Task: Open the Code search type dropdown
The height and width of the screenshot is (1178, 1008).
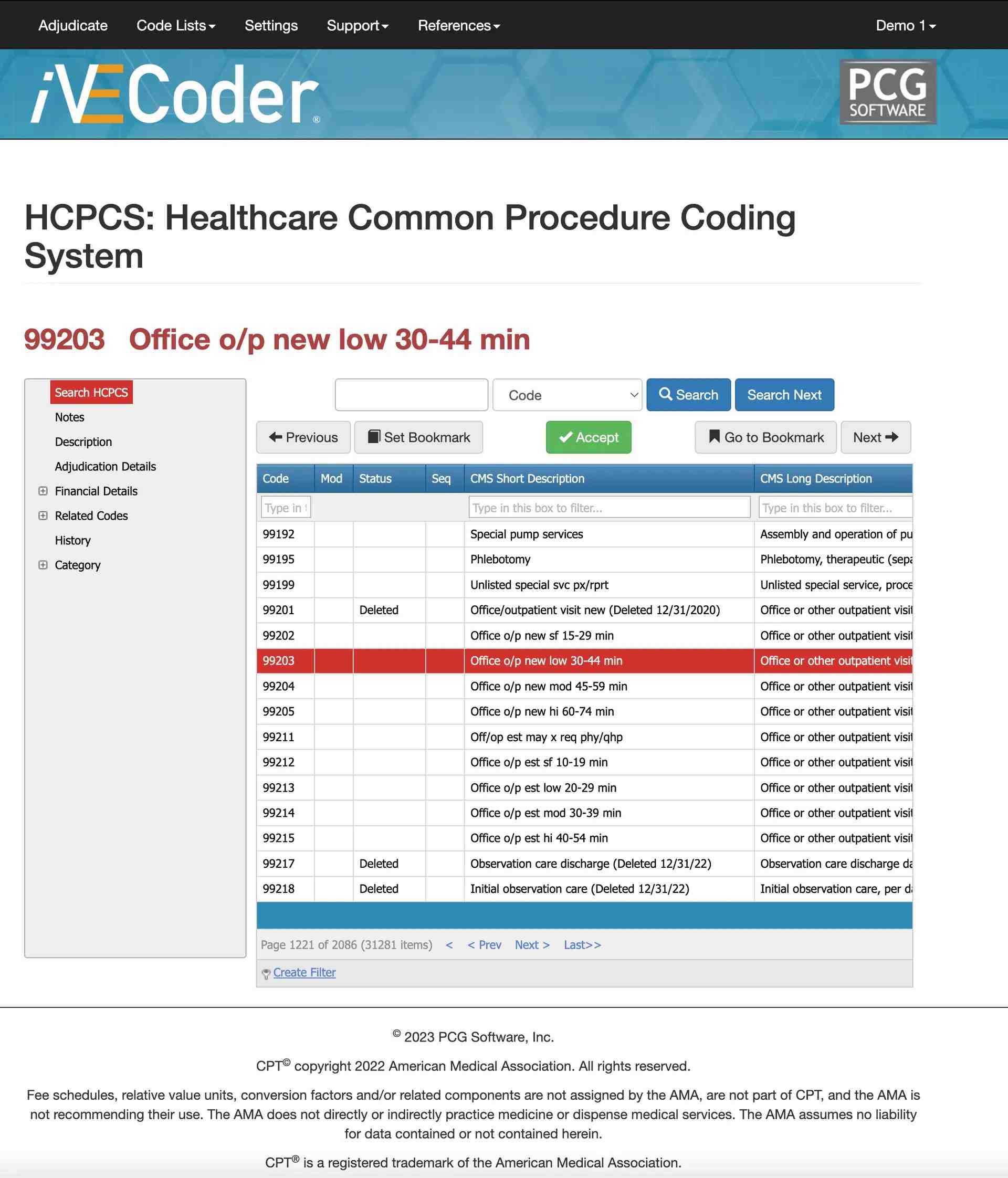Action: pyautogui.click(x=566, y=394)
